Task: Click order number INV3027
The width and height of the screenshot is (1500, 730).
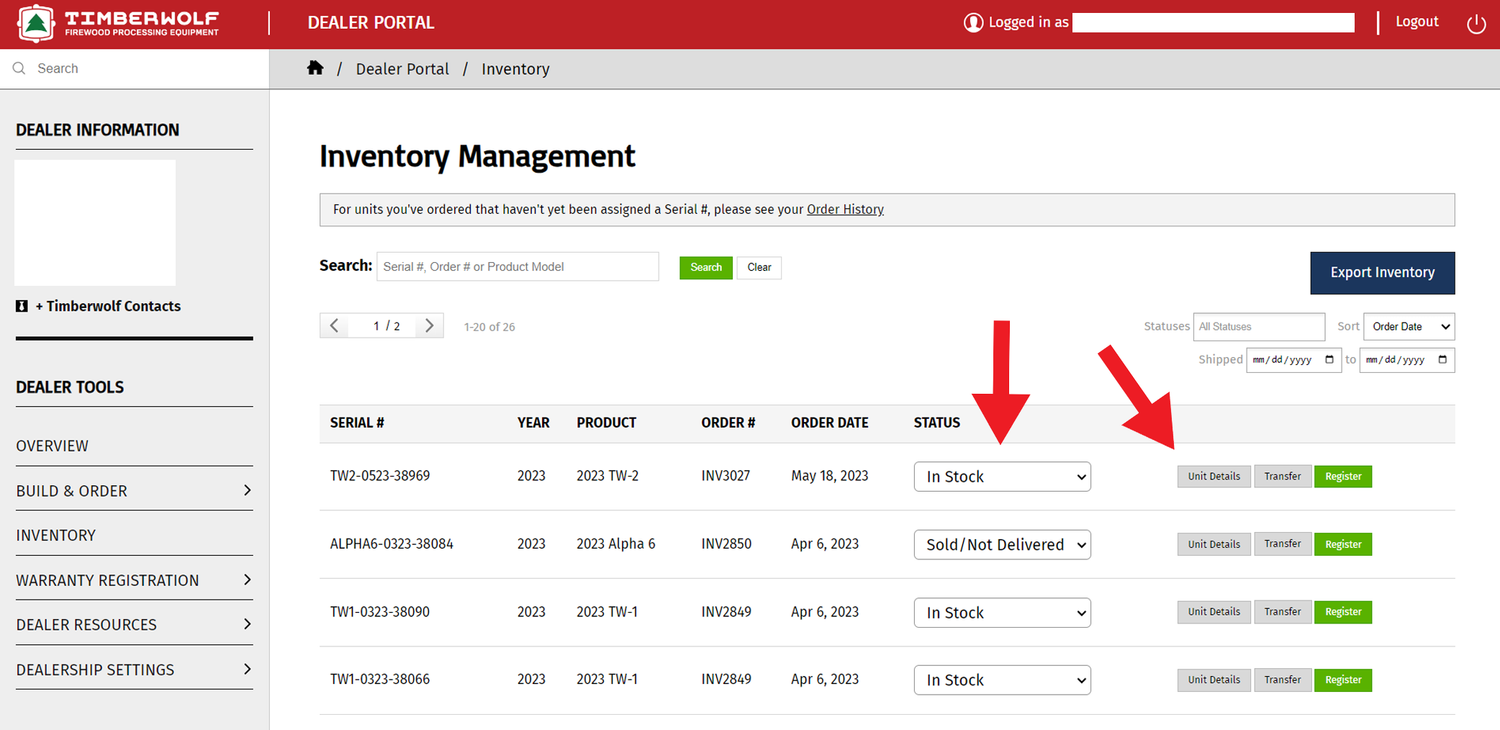Action: [x=726, y=476]
